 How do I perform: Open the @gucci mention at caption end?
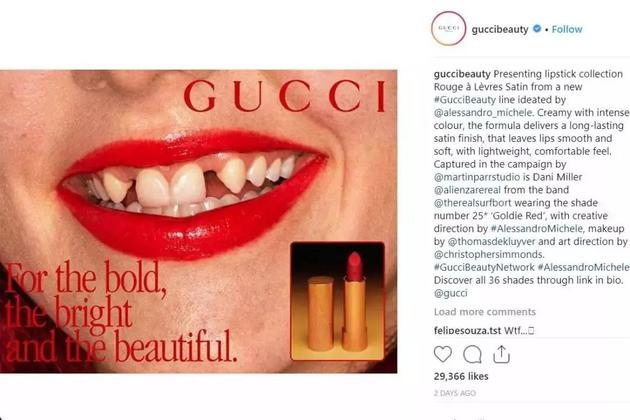pyautogui.click(x=450, y=293)
